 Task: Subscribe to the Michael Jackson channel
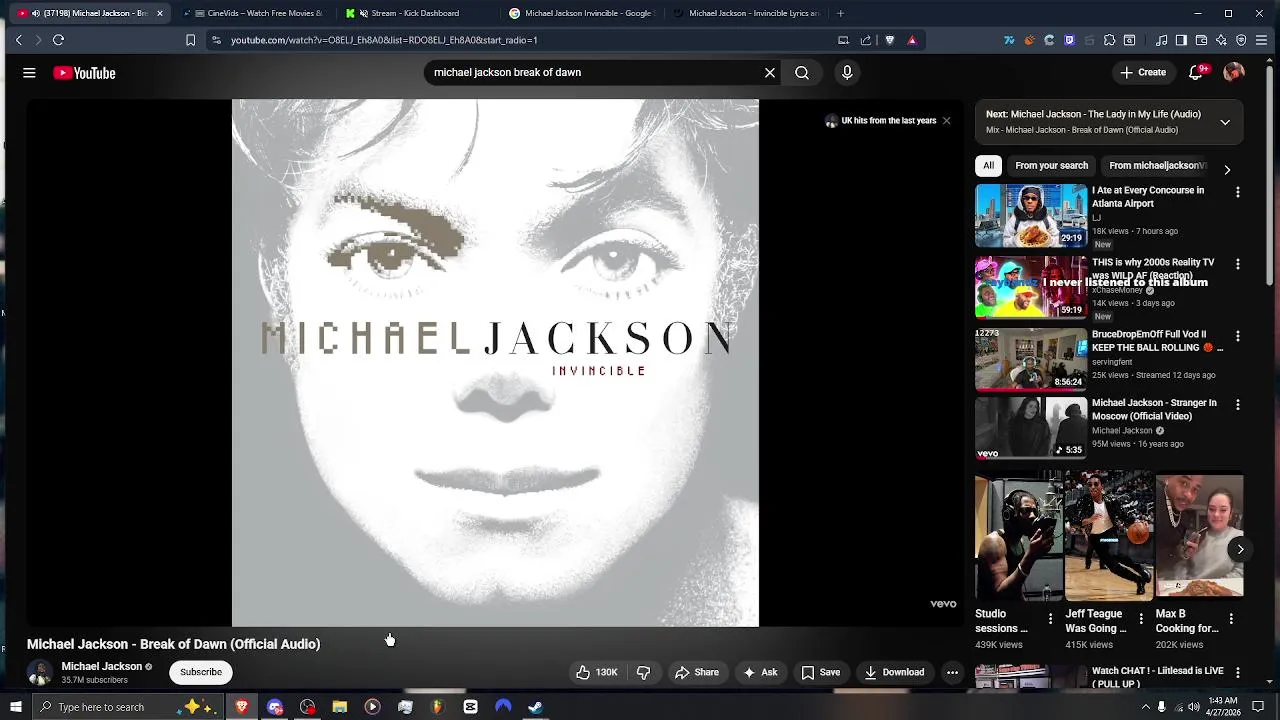click(201, 672)
